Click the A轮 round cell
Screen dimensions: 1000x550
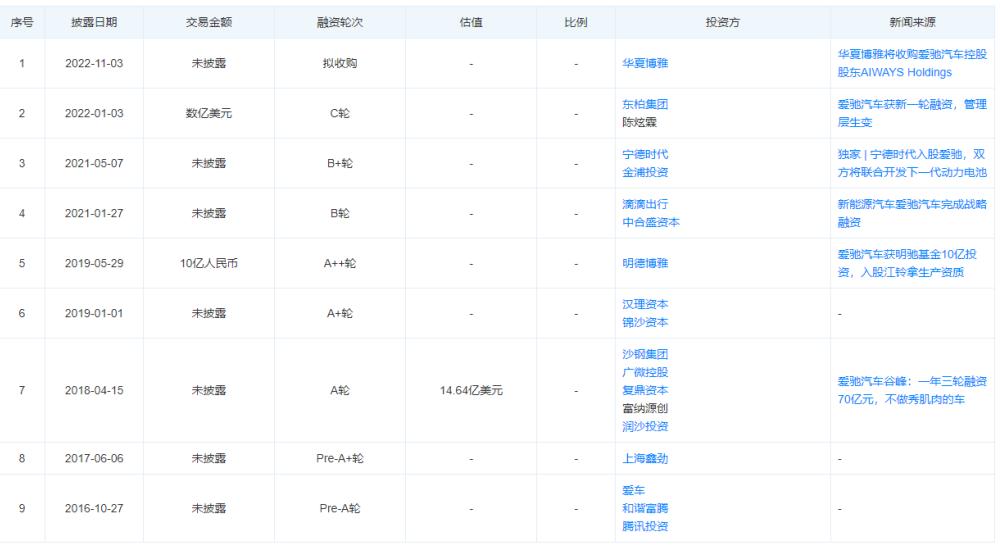point(339,390)
